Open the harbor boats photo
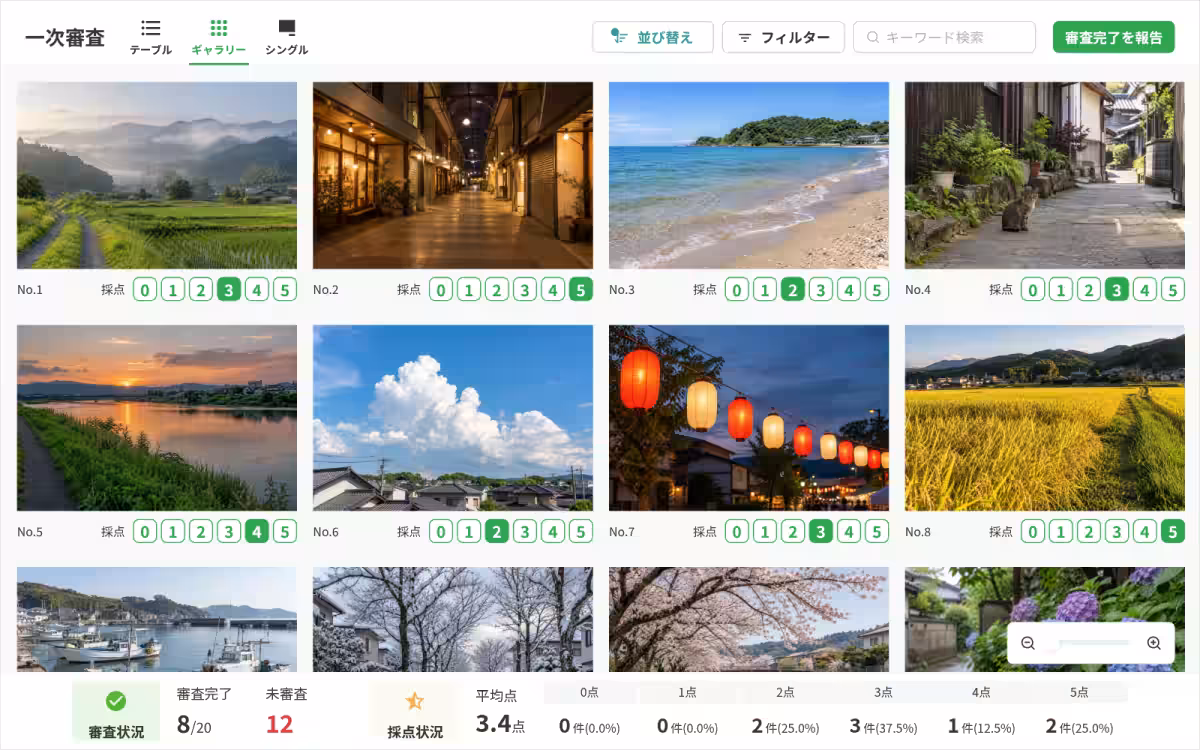 (157, 620)
